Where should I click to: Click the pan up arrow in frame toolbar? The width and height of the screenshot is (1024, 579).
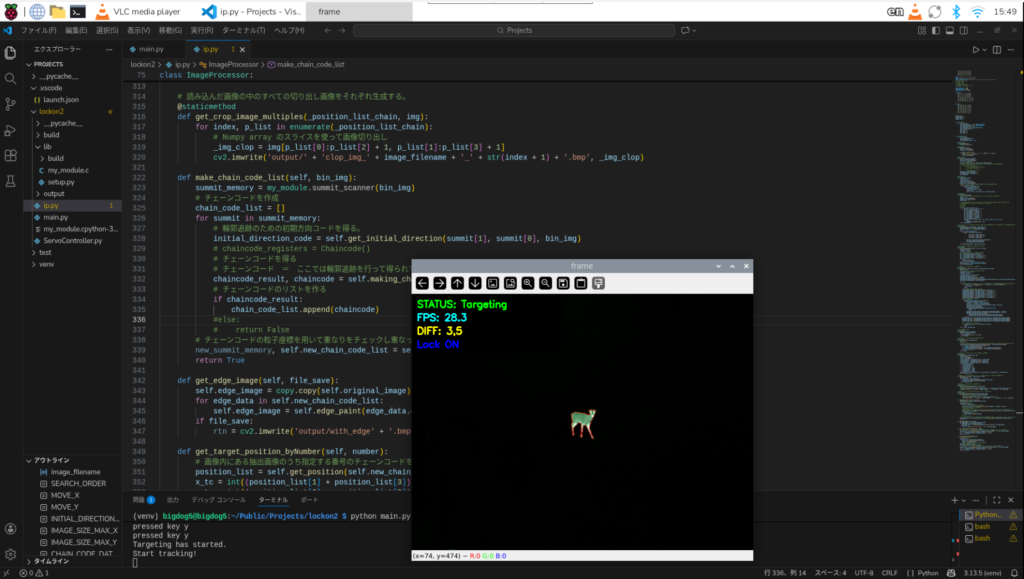click(x=457, y=283)
